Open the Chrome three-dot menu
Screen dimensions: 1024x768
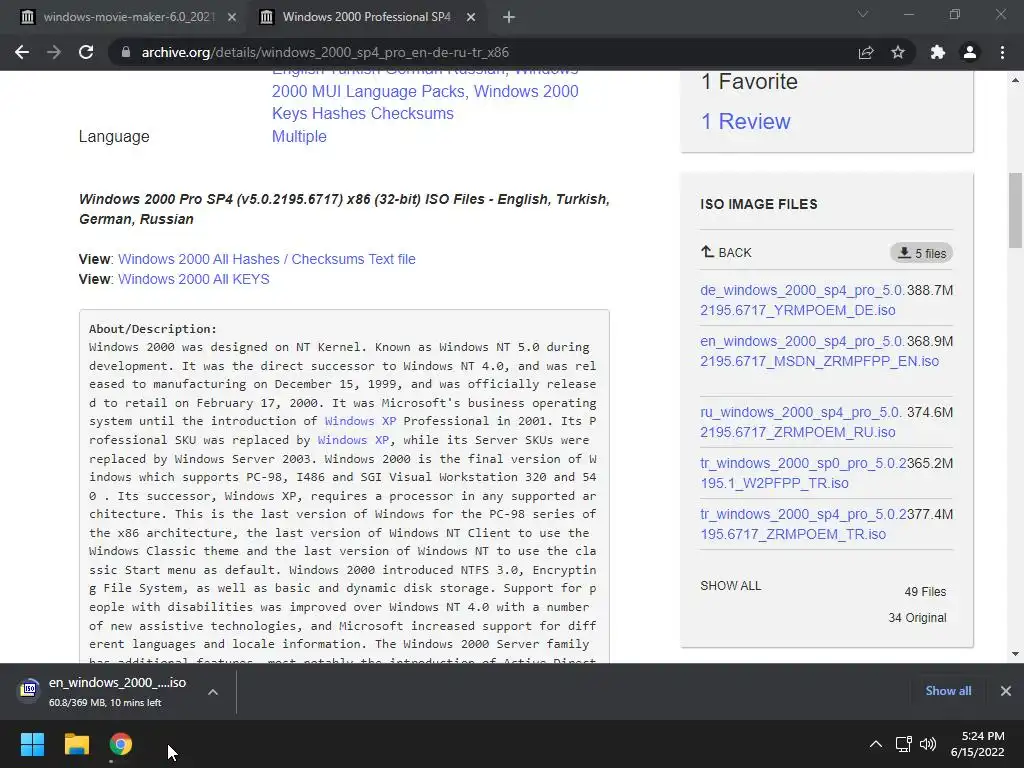coord(1002,52)
